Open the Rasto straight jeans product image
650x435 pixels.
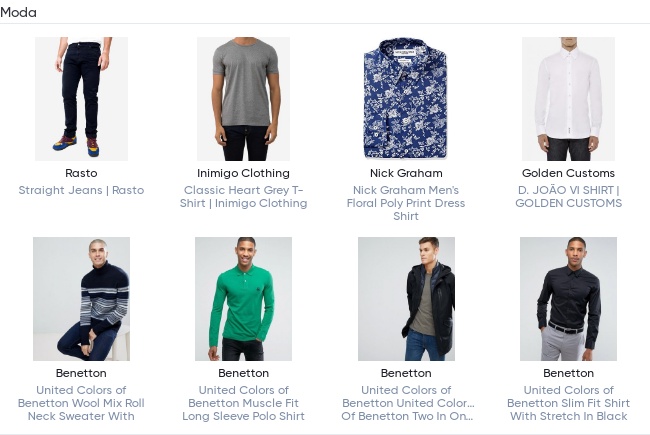(81, 99)
